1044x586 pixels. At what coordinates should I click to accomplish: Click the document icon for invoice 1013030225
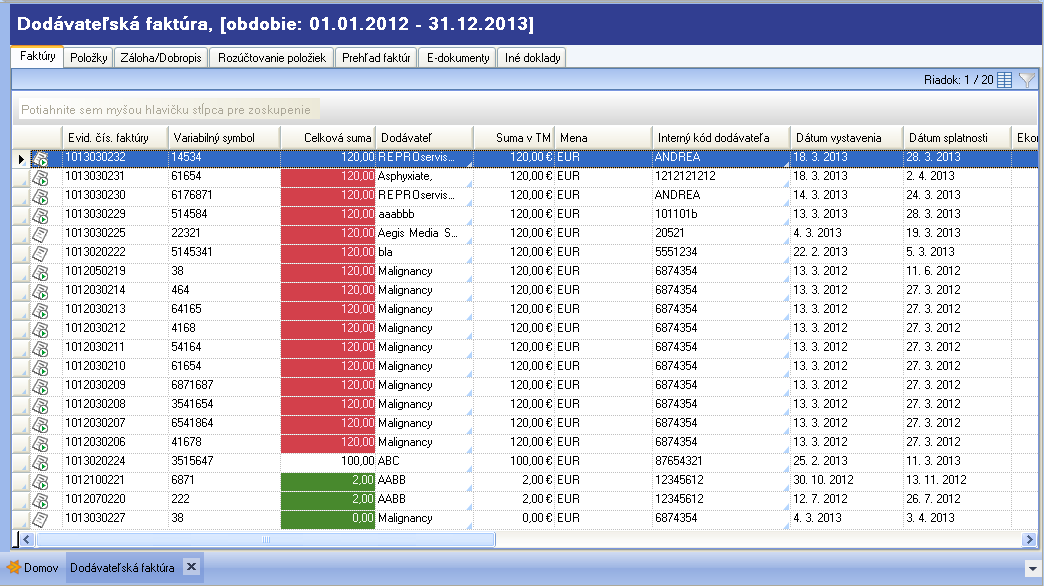(x=40, y=235)
